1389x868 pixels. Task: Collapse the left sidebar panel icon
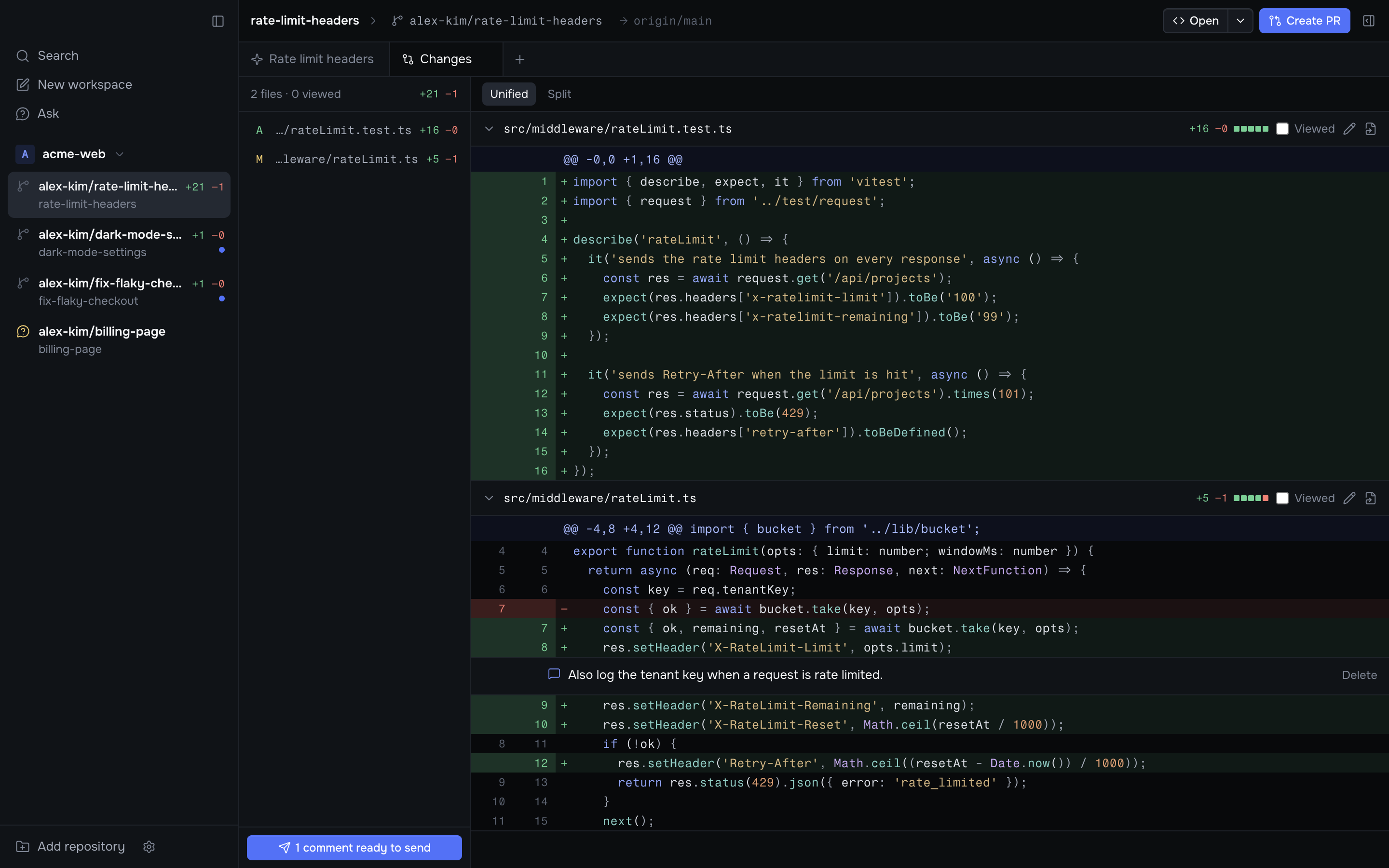pos(218,21)
